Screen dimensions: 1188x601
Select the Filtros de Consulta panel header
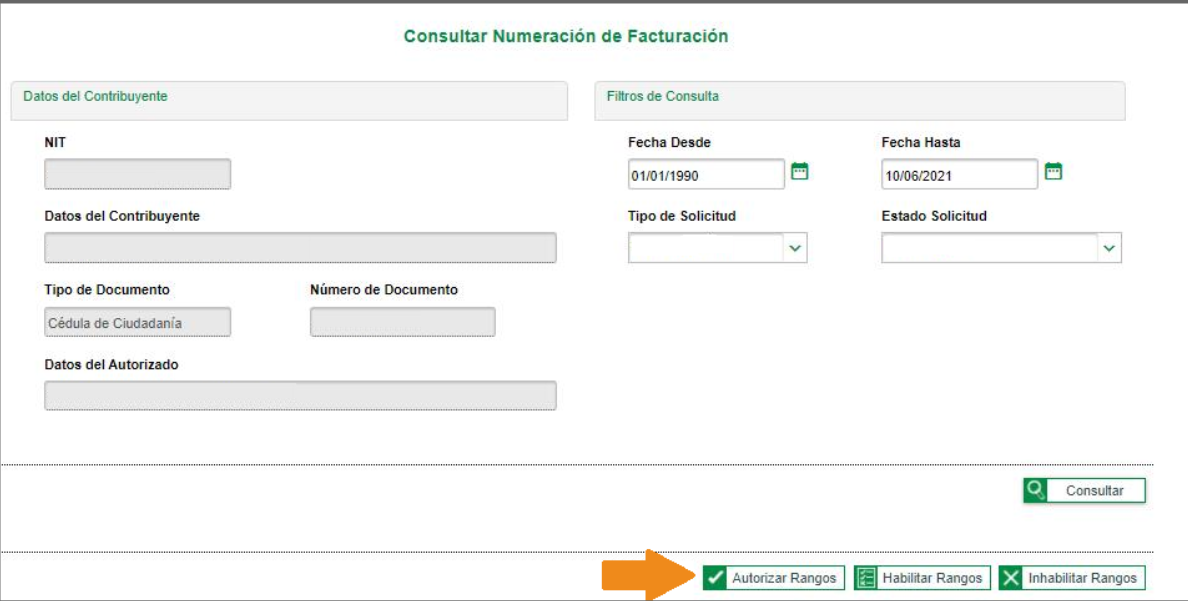[860, 100]
